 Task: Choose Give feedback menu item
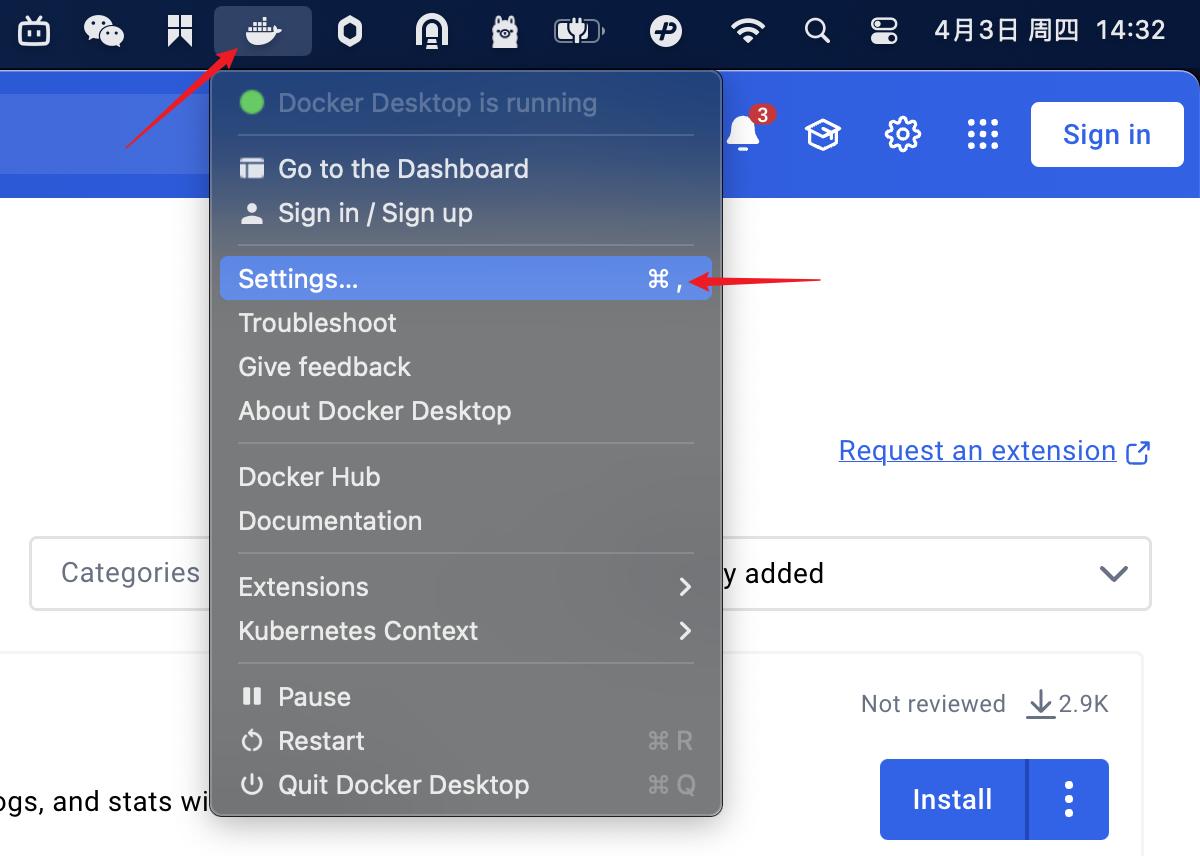pyautogui.click(x=466, y=367)
